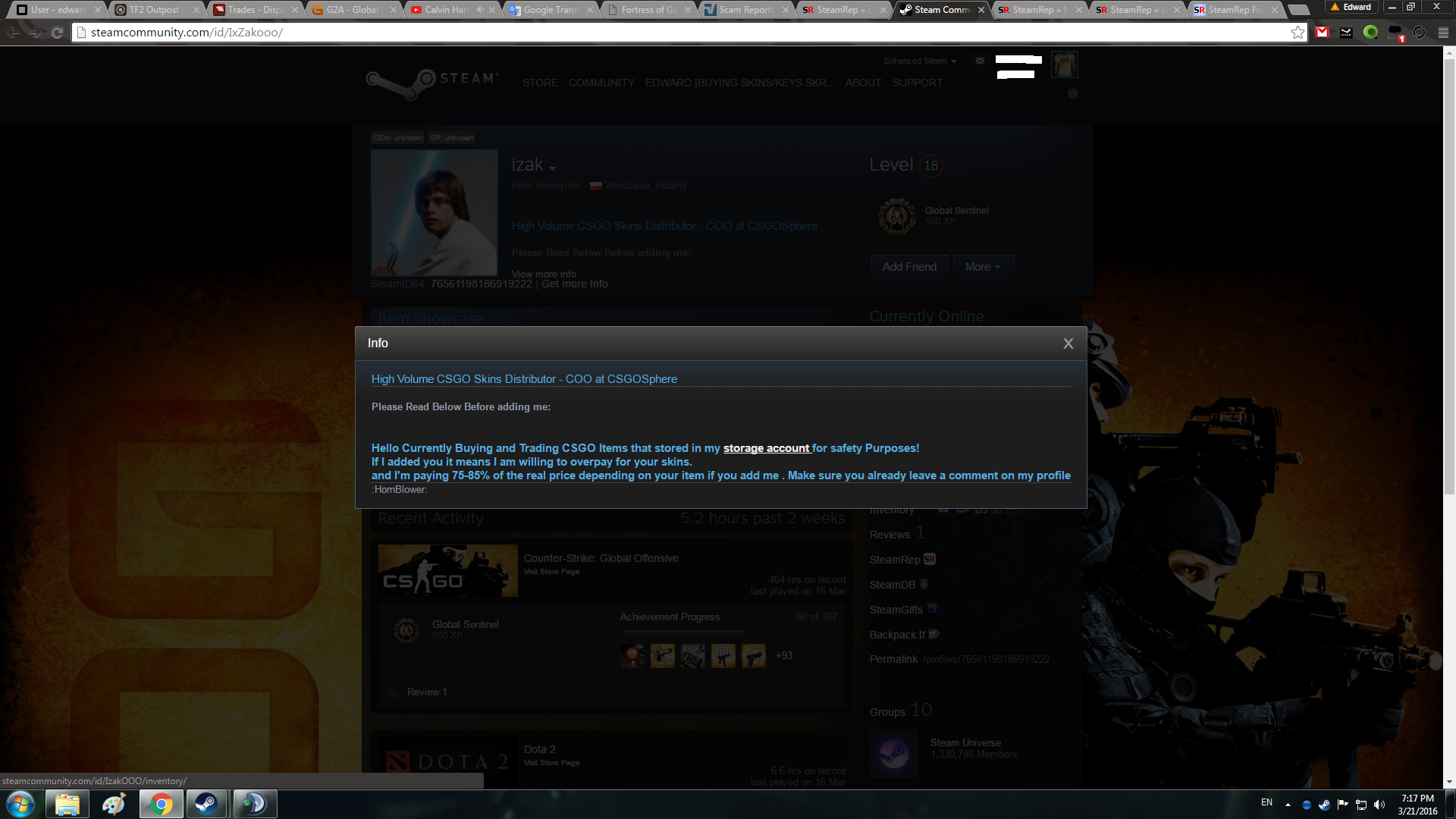1456x819 pixels.
Task: Open the green circle extension icon
Action: click(x=1370, y=33)
